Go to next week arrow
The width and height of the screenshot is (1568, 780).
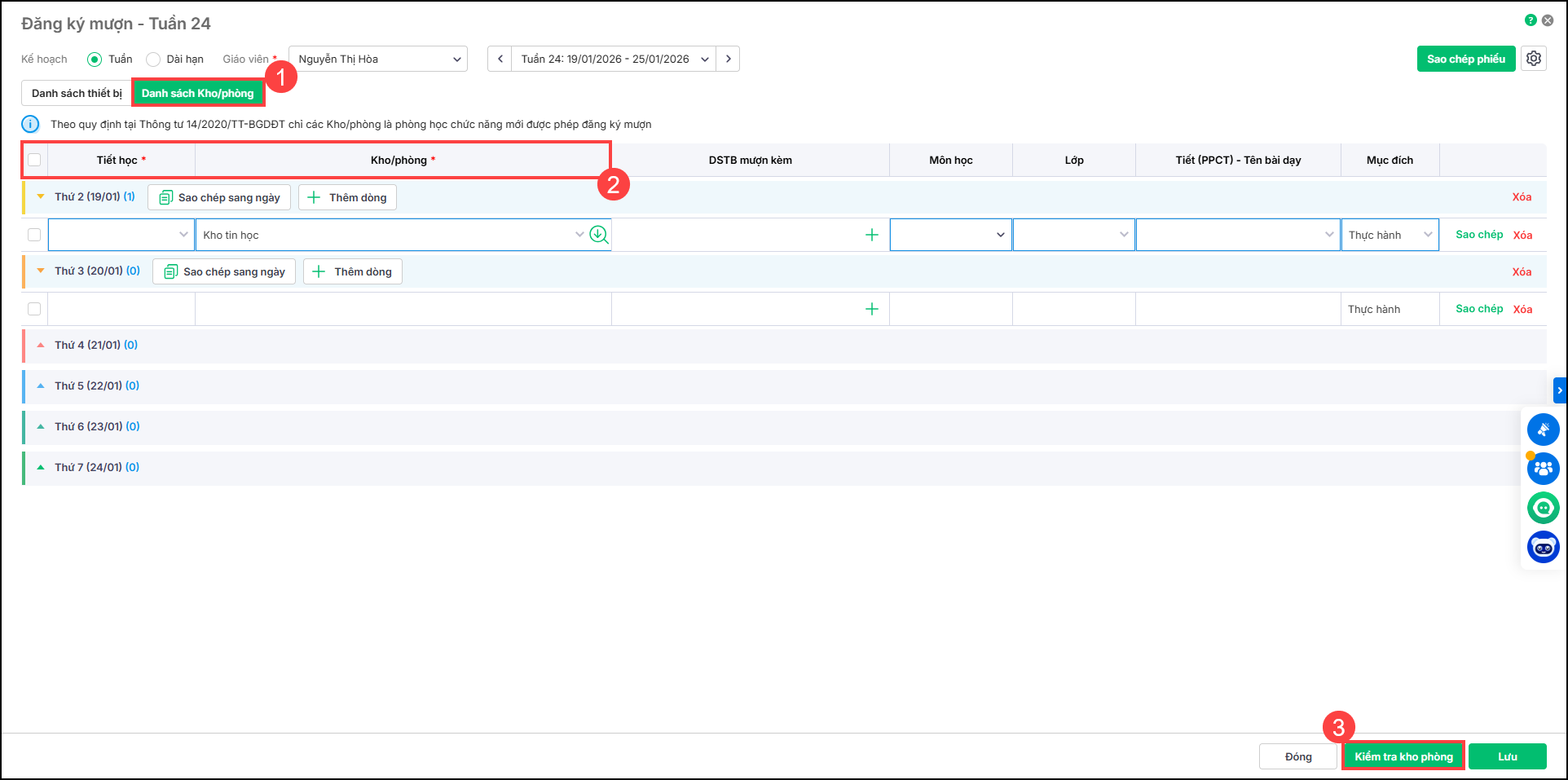pyautogui.click(x=728, y=59)
